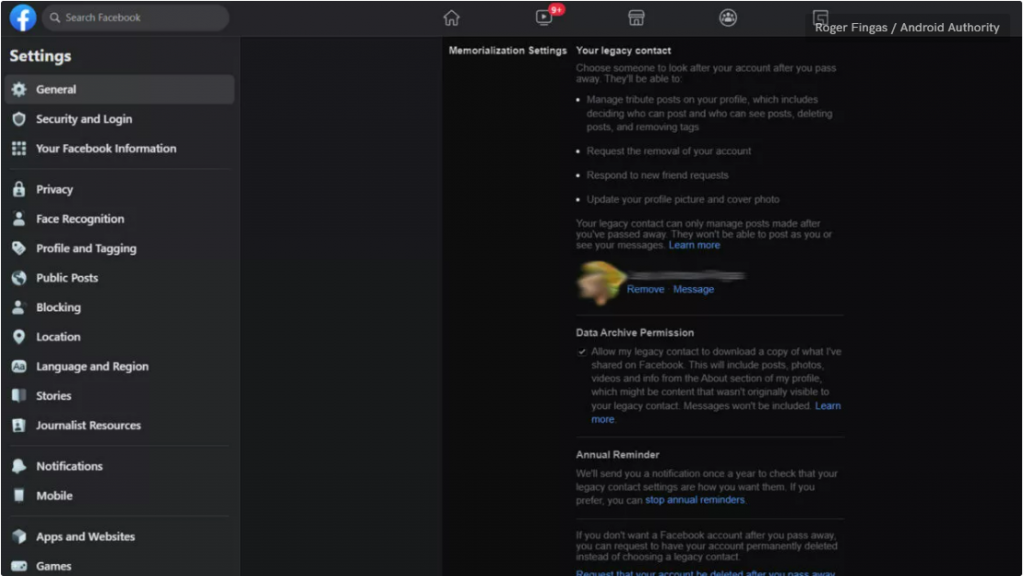Select Blocking settings
Image resolution: width=1024 pixels, height=576 pixels.
[x=120, y=307]
